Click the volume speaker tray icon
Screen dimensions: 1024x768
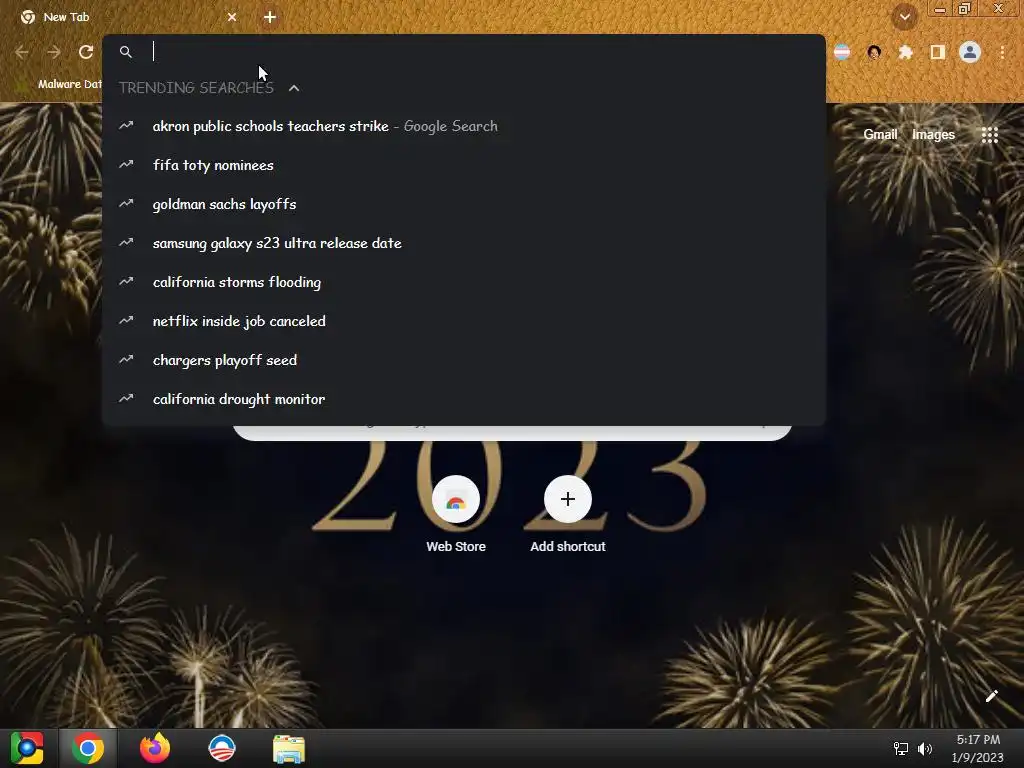pyautogui.click(x=925, y=748)
